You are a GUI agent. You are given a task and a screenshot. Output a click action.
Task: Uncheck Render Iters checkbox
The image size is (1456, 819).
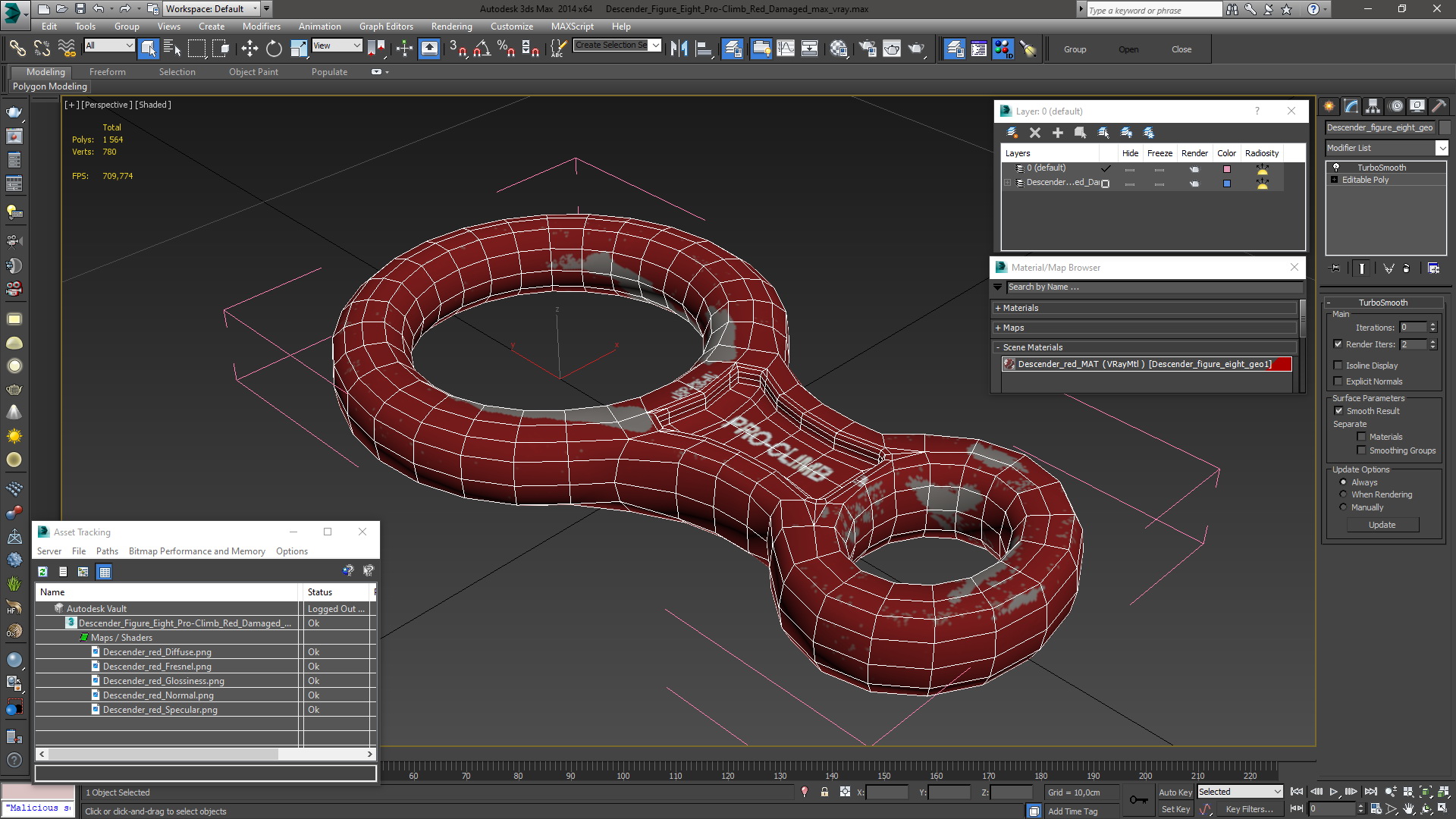tap(1338, 344)
